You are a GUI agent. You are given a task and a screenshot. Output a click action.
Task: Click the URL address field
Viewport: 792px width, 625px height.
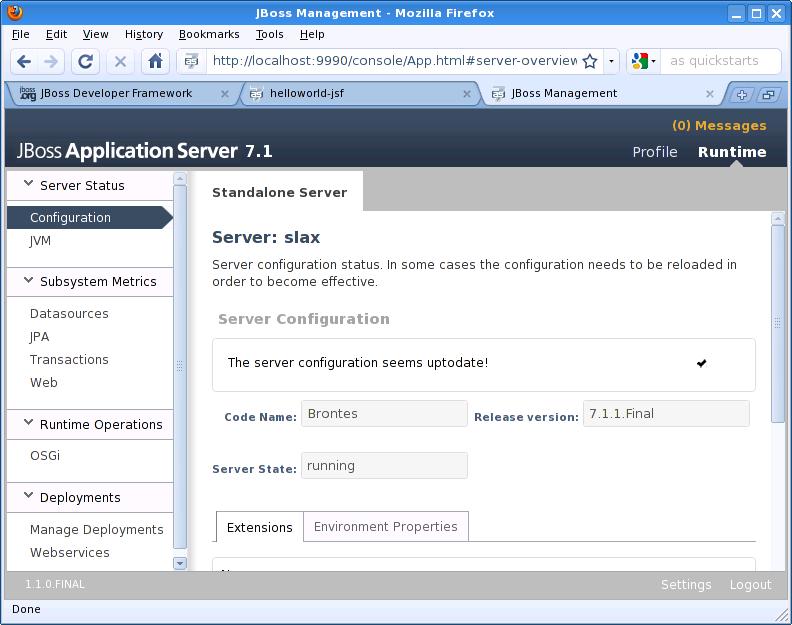click(394, 61)
